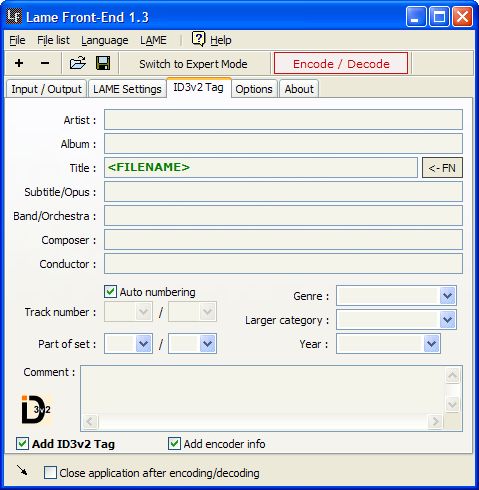
Task: Add a file with the plus icon
Action: (x=19, y=63)
